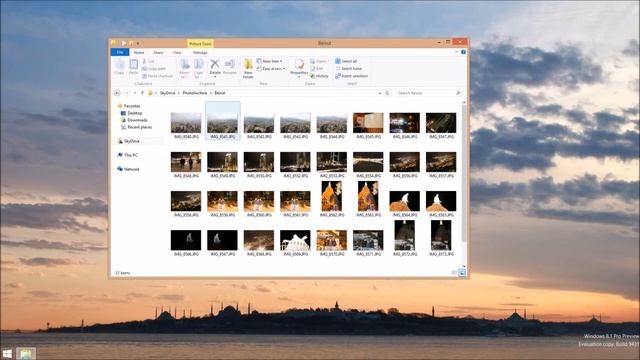This screenshot has height=360, width=640.
Task: Click the Copy path command
Action: pyautogui.click(x=154, y=69)
